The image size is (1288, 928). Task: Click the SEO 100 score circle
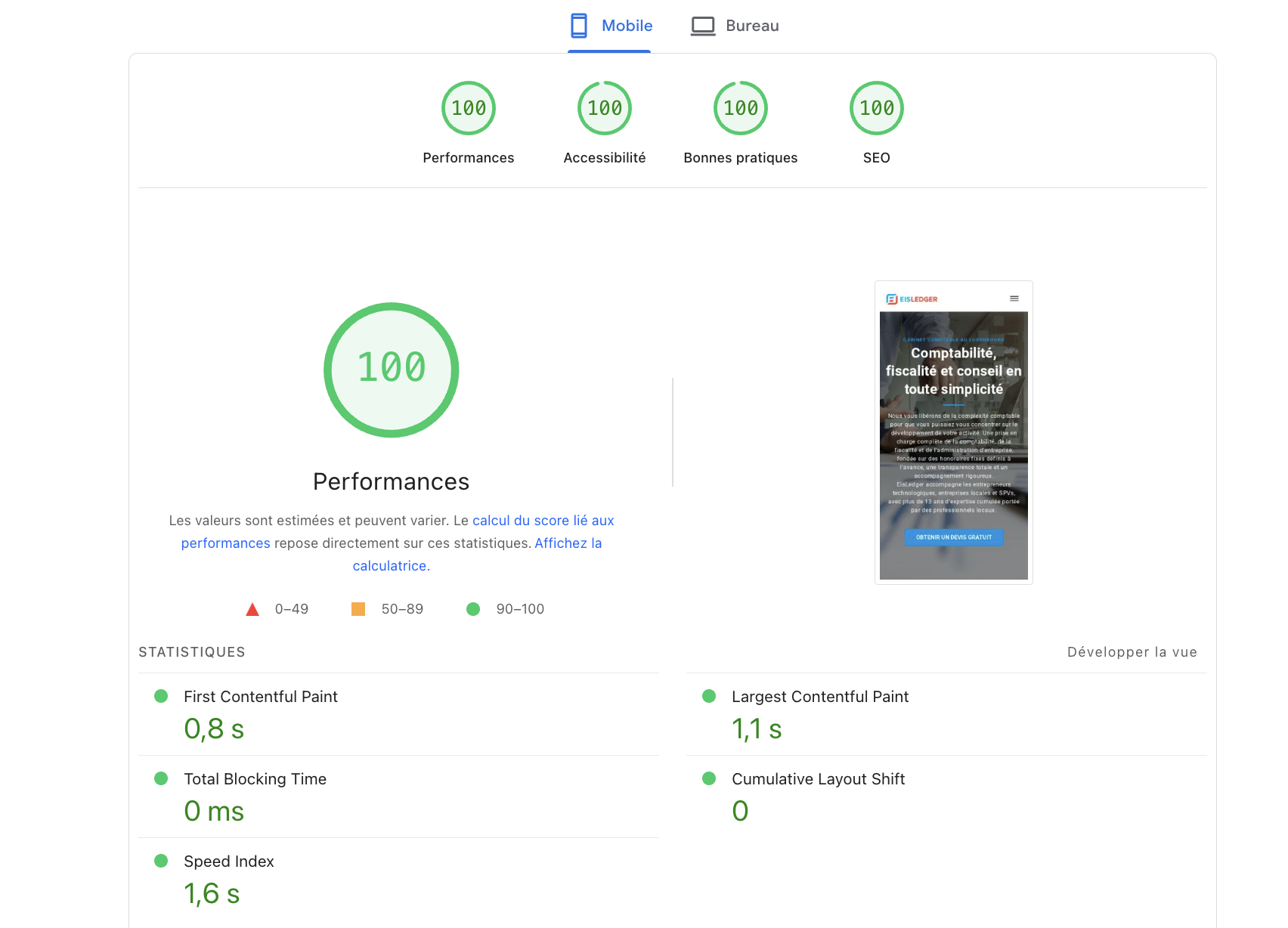[x=876, y=108]
